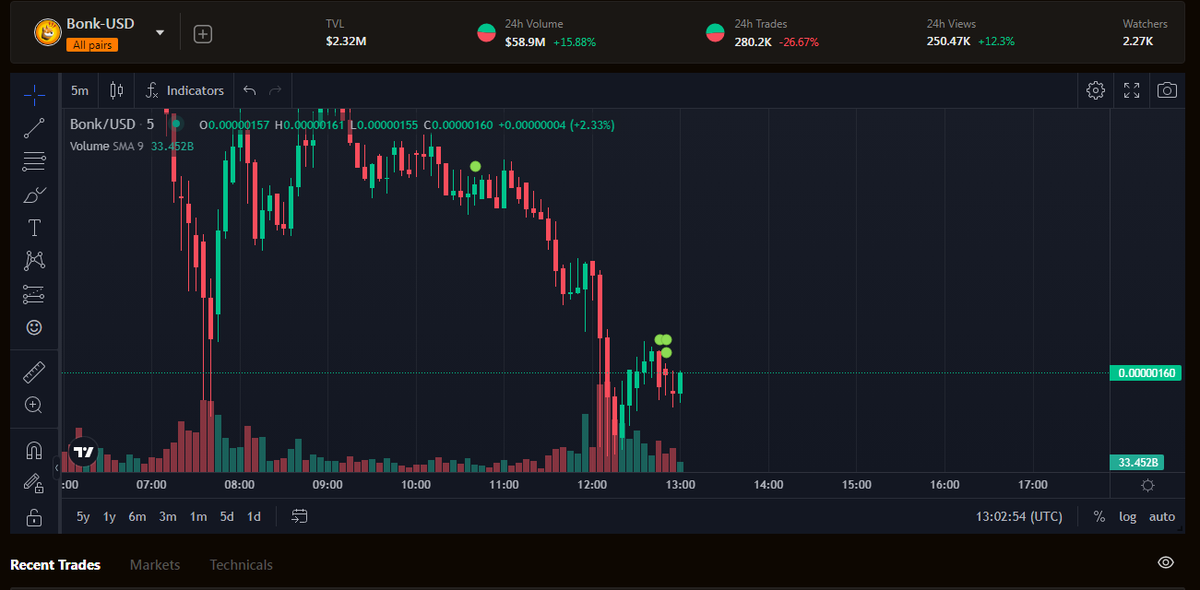Toggle lock all drawing tools
The height and width of the screenshot is (590, 1200).
pyautogui.click(x=34, y=517)
